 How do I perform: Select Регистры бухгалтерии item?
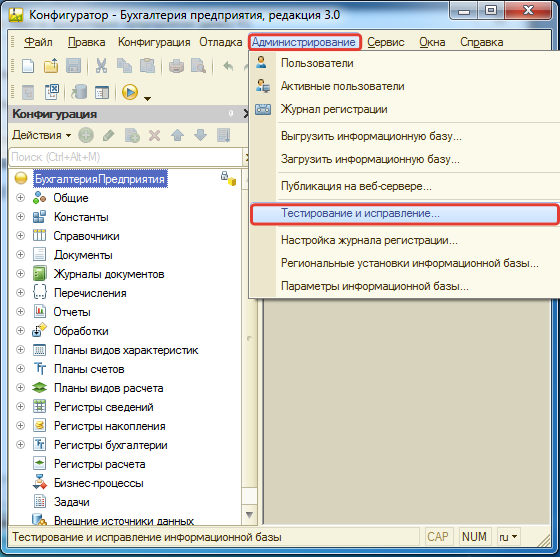tap(110, 445)
